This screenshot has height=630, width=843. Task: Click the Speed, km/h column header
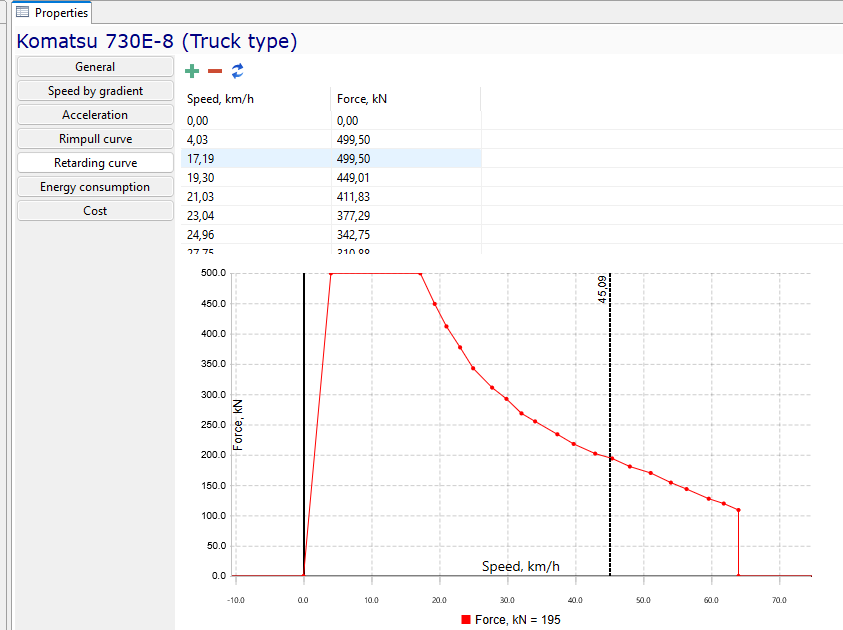tap(256, 99)
